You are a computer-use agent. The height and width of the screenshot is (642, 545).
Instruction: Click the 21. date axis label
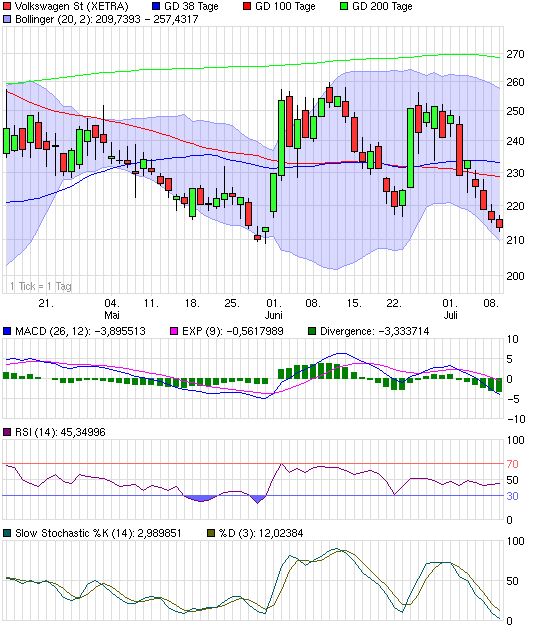coord(46,303)
